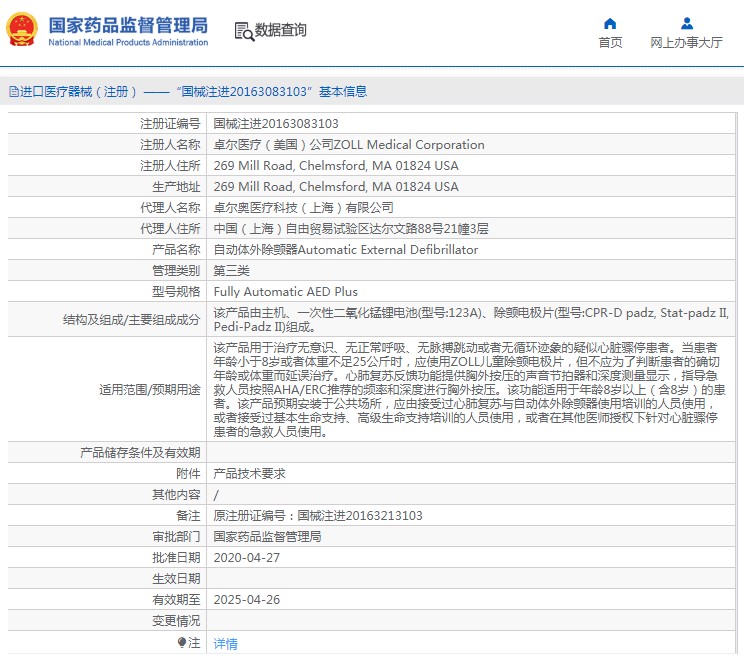Screen dimensions: 744x657
Task: Click the Fully Automatic AED Plus model cell
Action: [x=285, y=292]
